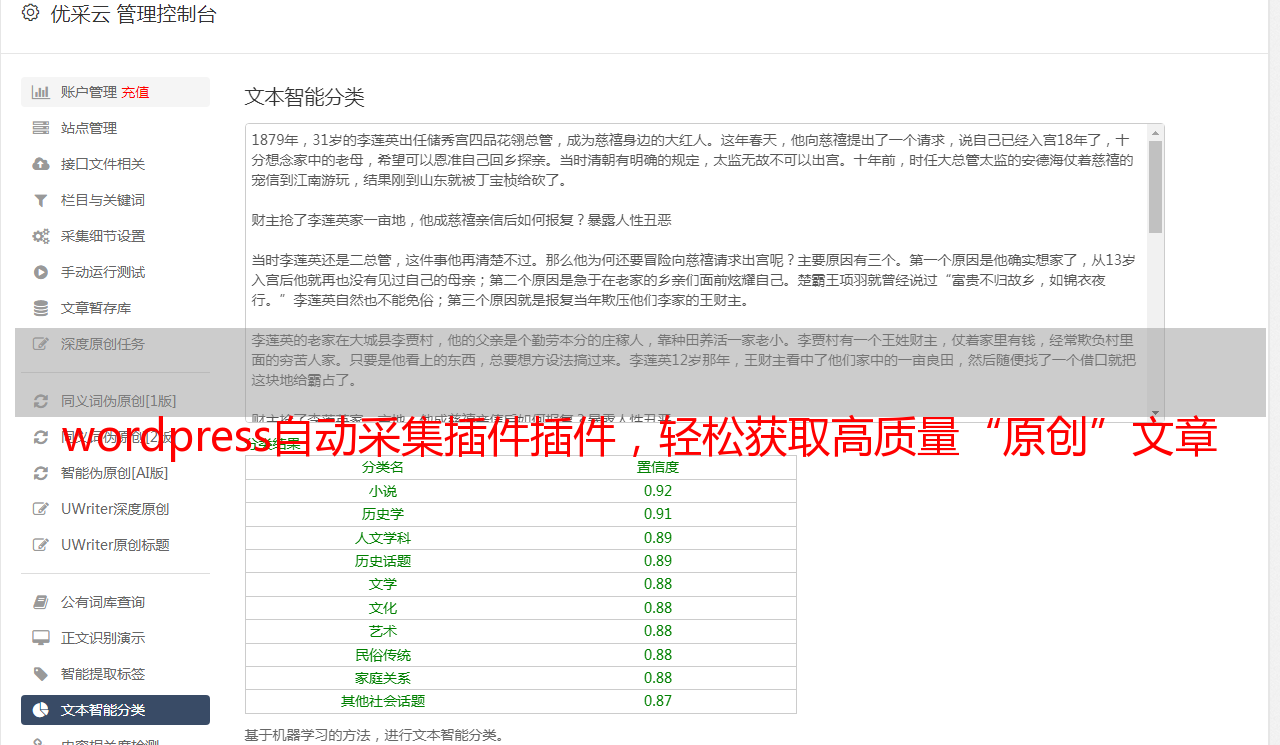Viewport: 1280px width, 745px height.
Task: Click the 深度原创任务 edit icon
Action: pyautogui.click(x=41, y=344)
